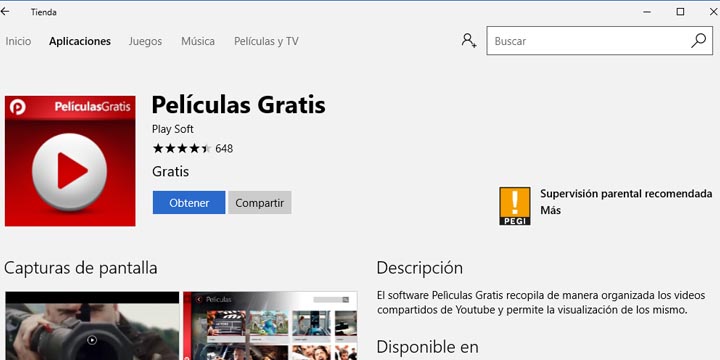Click the Play Soft publisher link
This screenshot has width=720, height=360.
pos(173,129)
